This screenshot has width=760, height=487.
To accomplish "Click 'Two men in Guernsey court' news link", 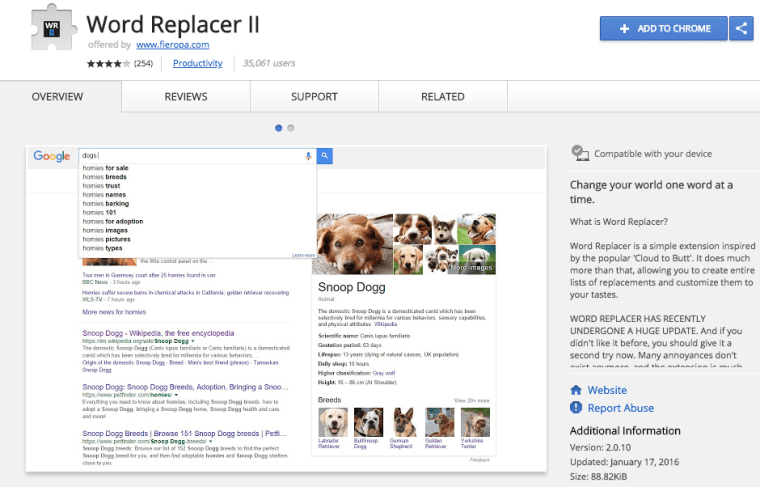I will pos(149,275).
